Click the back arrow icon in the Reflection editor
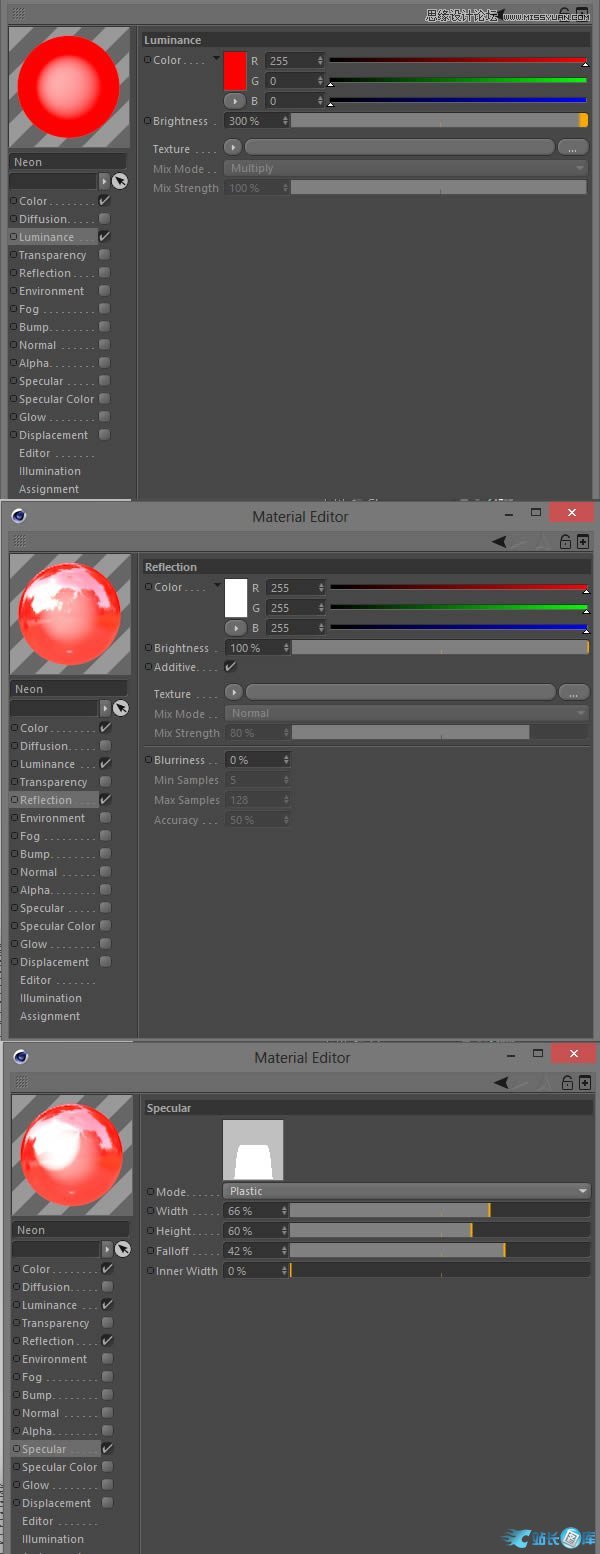 (500, 541)
